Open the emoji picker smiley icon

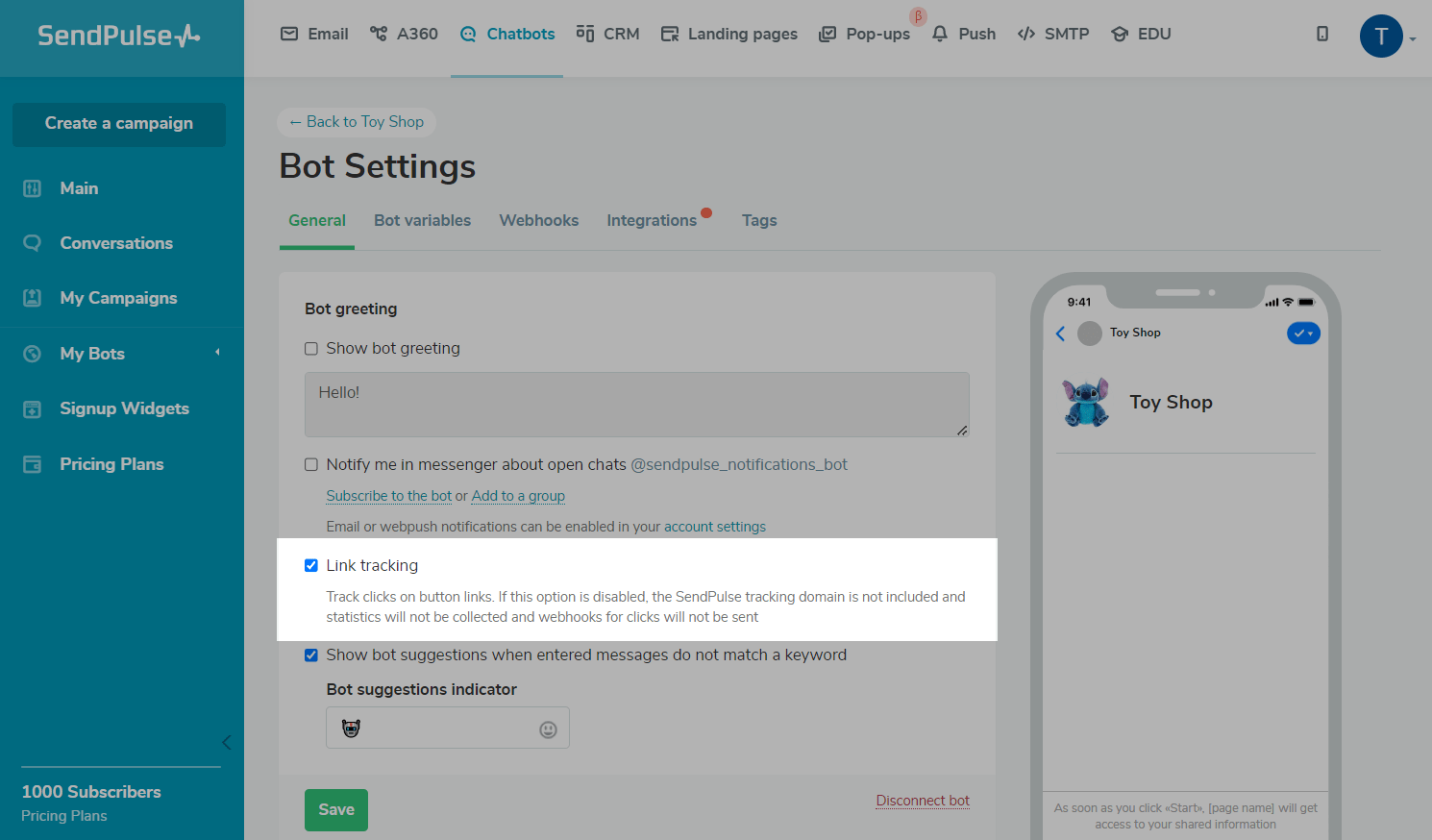(x=548, y=729)
